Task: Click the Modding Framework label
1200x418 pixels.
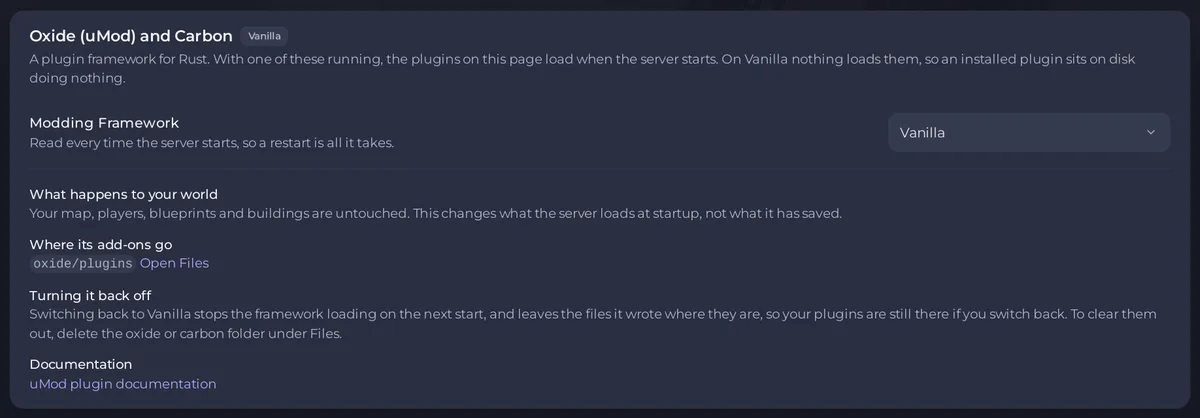Action: point(104,123)
